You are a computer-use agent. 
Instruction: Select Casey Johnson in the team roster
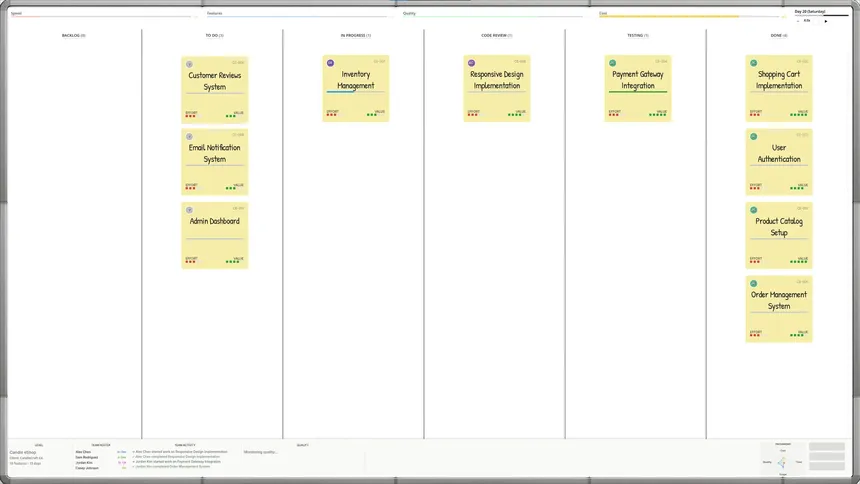[87, 468]
